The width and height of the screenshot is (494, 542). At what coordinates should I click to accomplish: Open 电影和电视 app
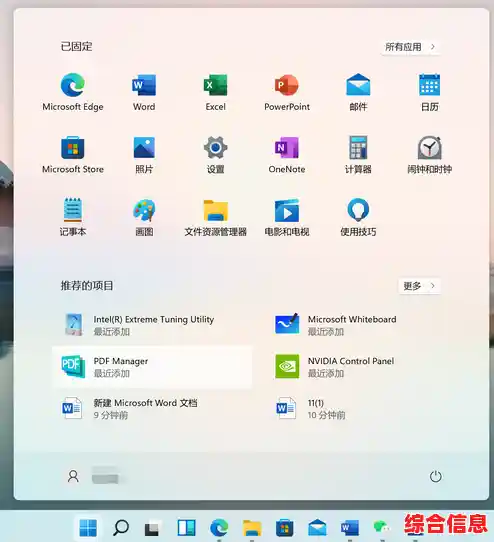coord(287,217)
